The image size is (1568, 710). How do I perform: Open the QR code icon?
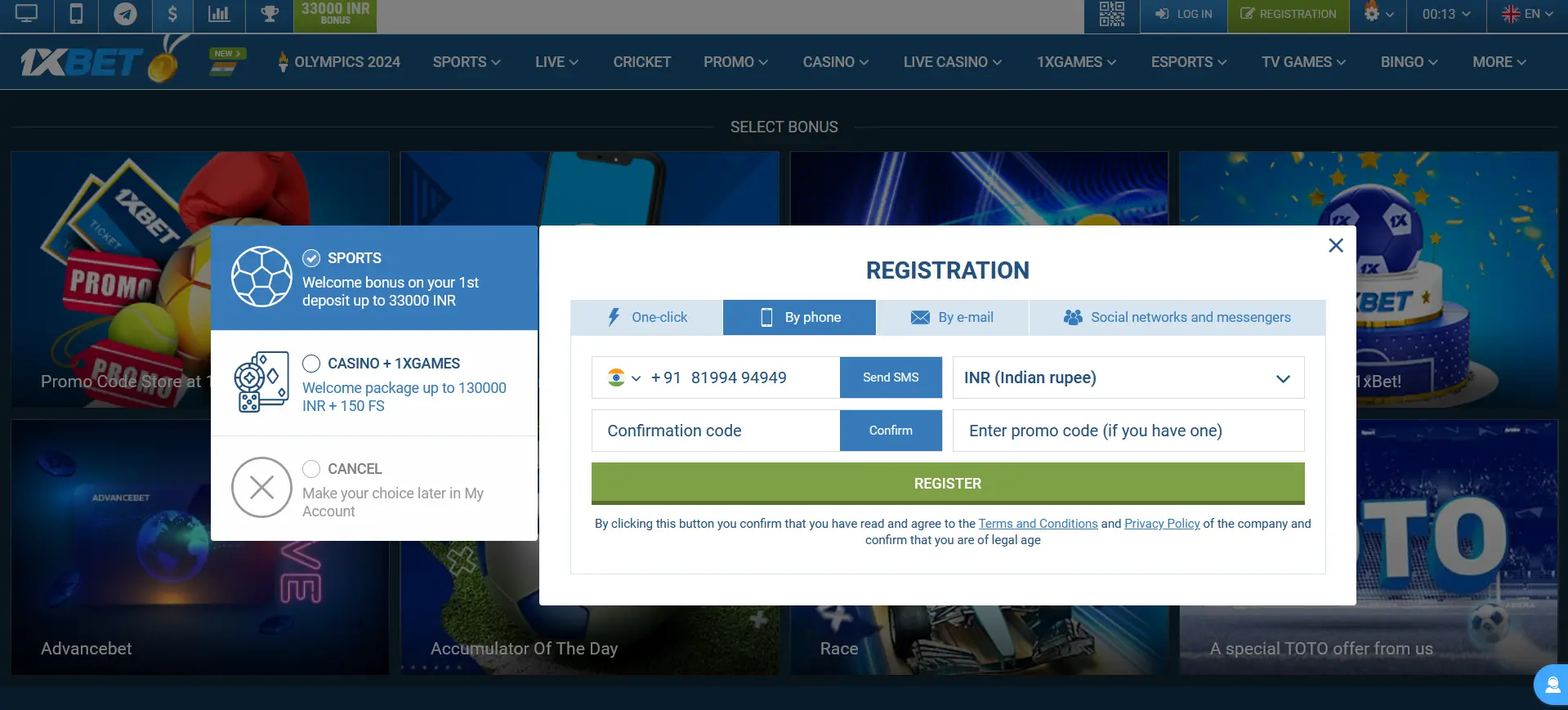coord(1111,14)
